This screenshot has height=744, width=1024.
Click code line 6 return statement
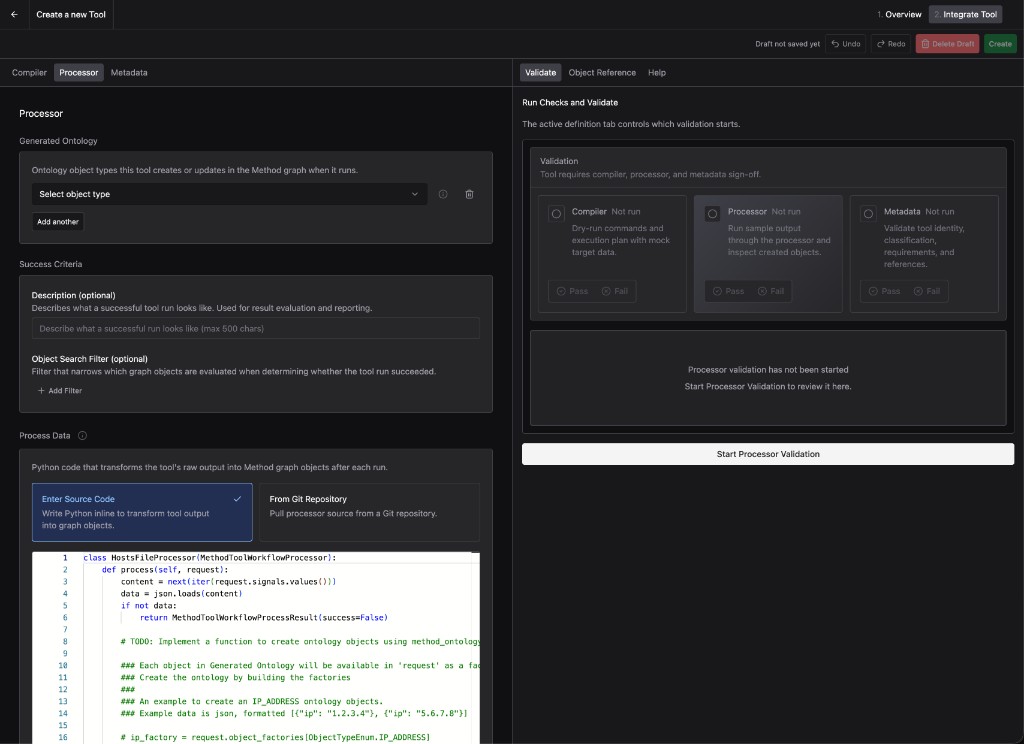(x=264, y=617)
